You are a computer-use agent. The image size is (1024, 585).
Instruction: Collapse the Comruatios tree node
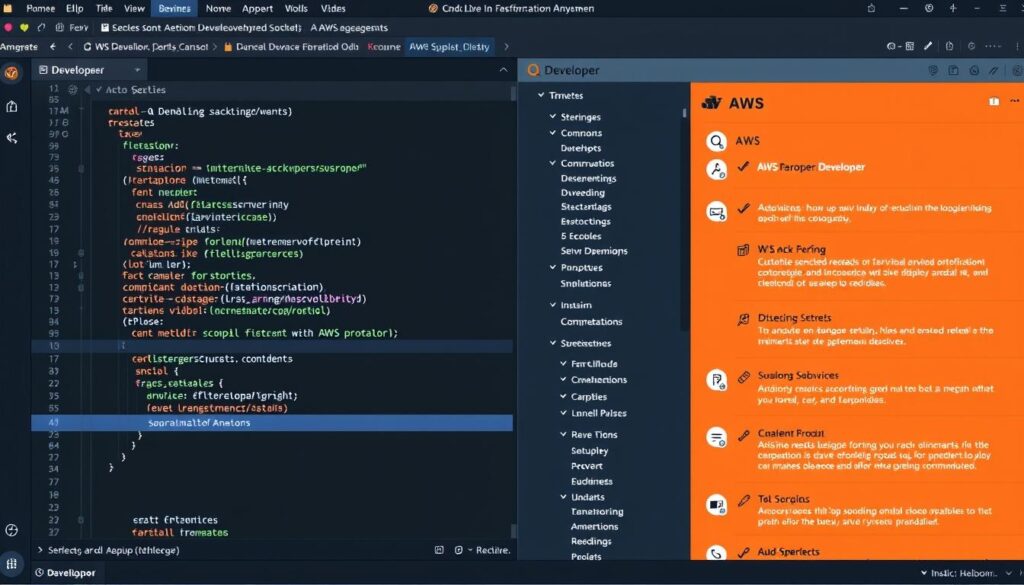(x=552, y=163)
